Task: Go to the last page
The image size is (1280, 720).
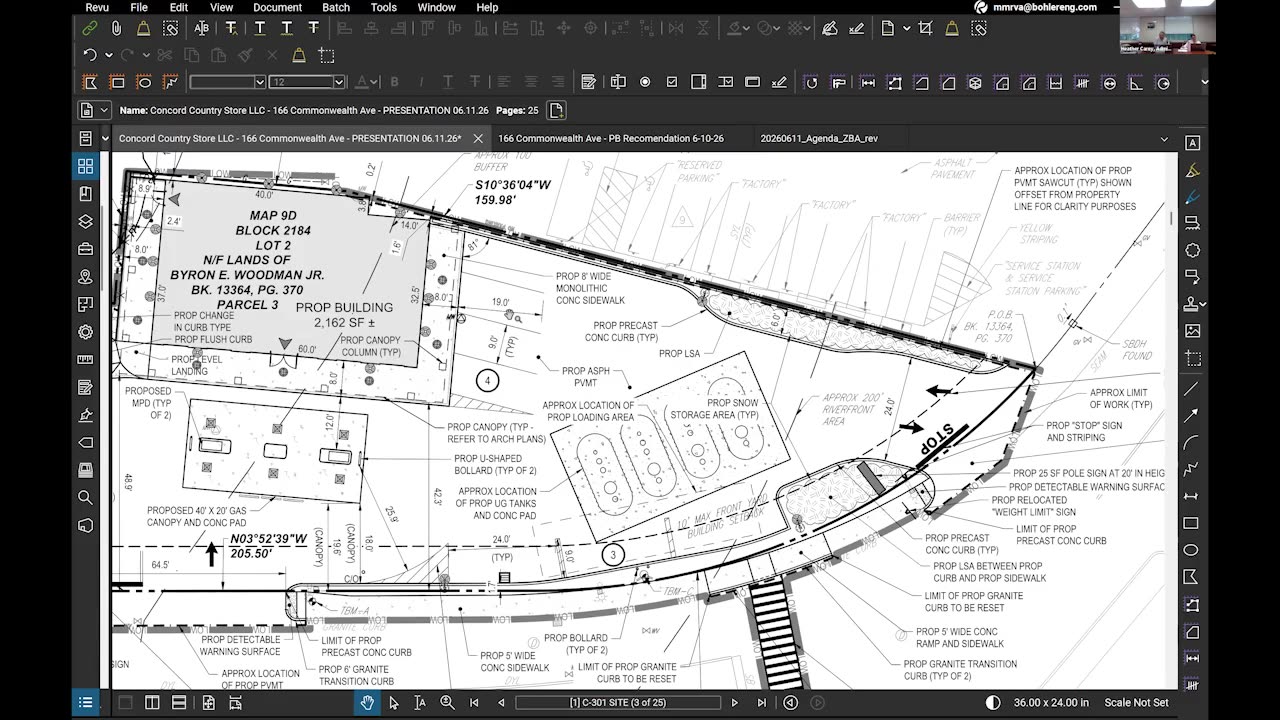Action: [762, 703]
